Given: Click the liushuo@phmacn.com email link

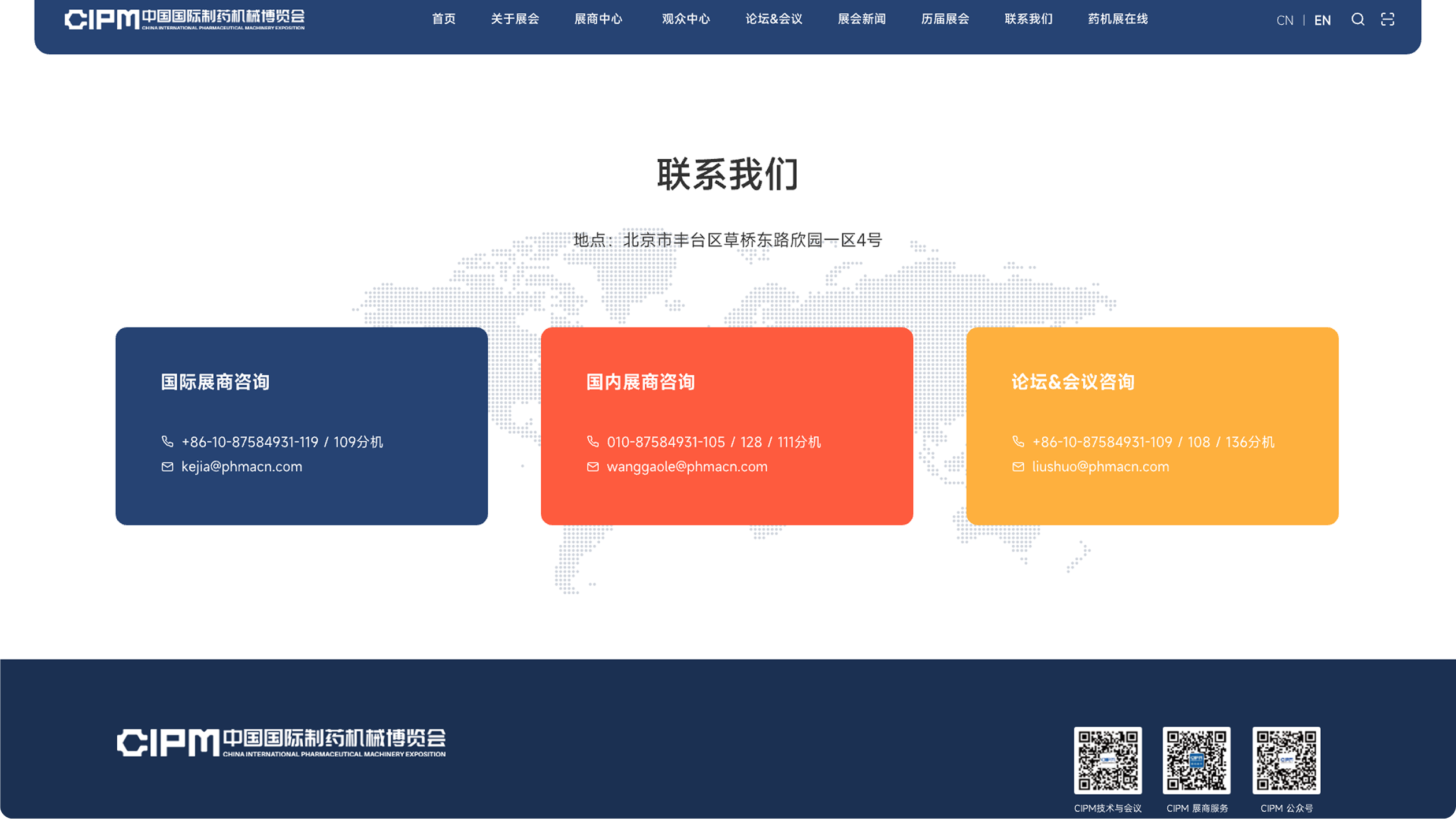Looking at the screenshot, I should (1100, 467).
